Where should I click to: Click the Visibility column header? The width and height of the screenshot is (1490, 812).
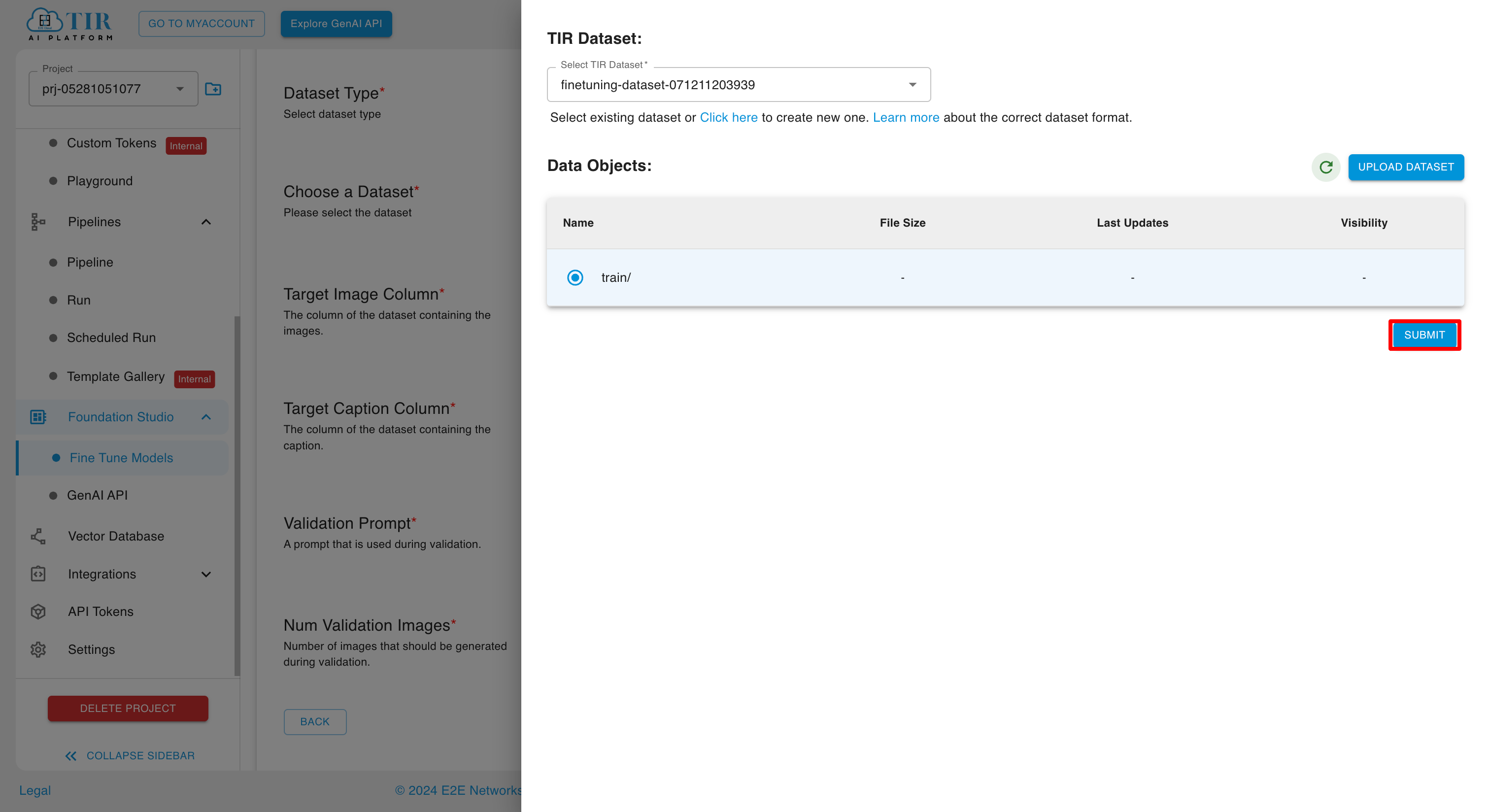(1364, 223)
